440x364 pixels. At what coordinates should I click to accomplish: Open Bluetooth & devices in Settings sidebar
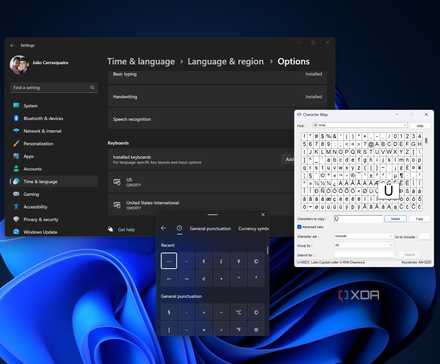54,118
